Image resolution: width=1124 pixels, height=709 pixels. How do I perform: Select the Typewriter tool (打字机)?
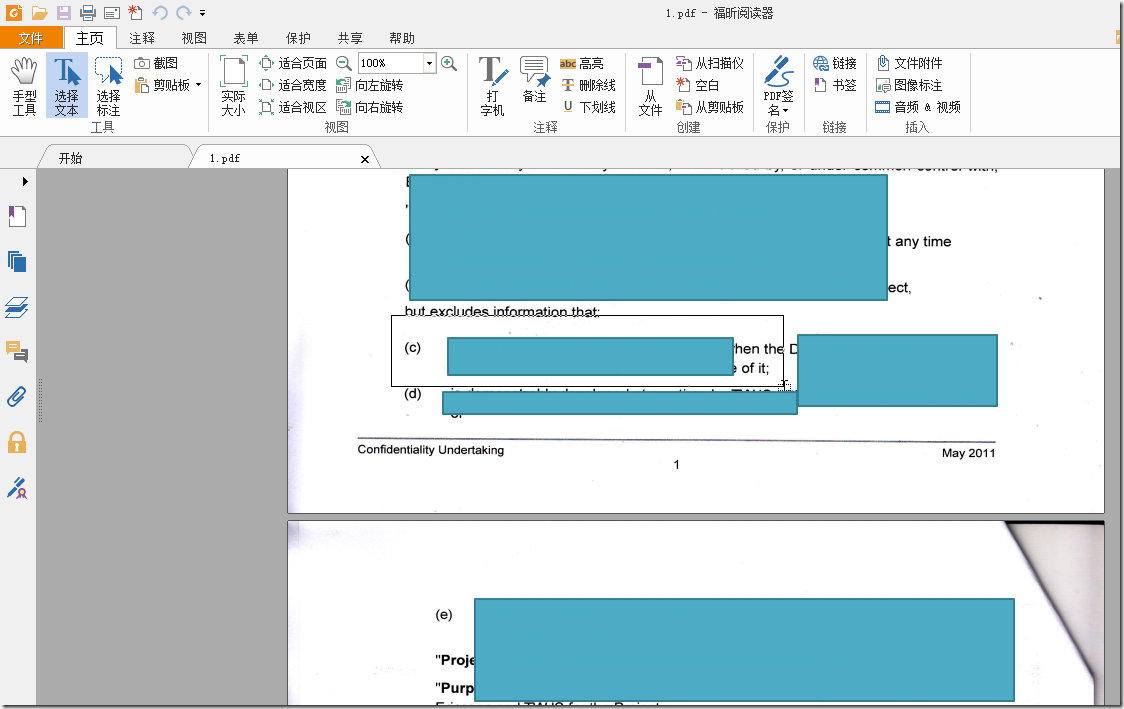pyautogui.click(x=492, y=86)
